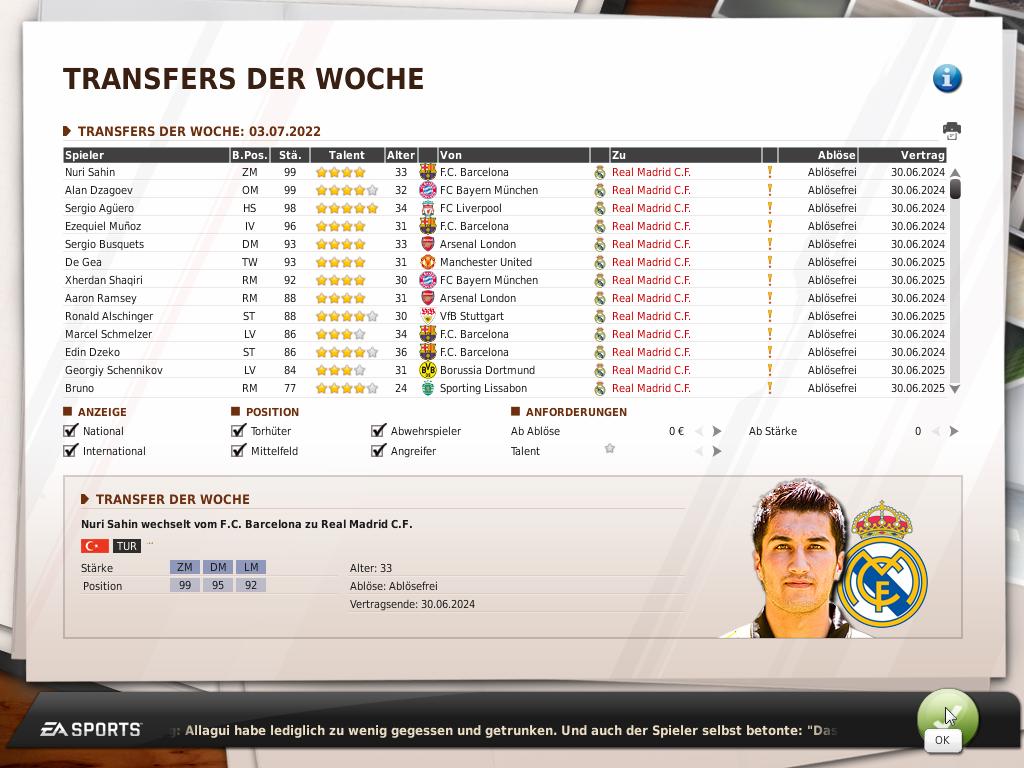Click the transfer list scrollbar thumb

coord(955,188)
